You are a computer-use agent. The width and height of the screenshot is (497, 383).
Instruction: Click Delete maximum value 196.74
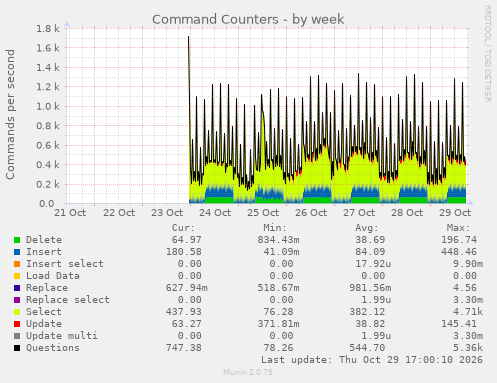[459, 240]
